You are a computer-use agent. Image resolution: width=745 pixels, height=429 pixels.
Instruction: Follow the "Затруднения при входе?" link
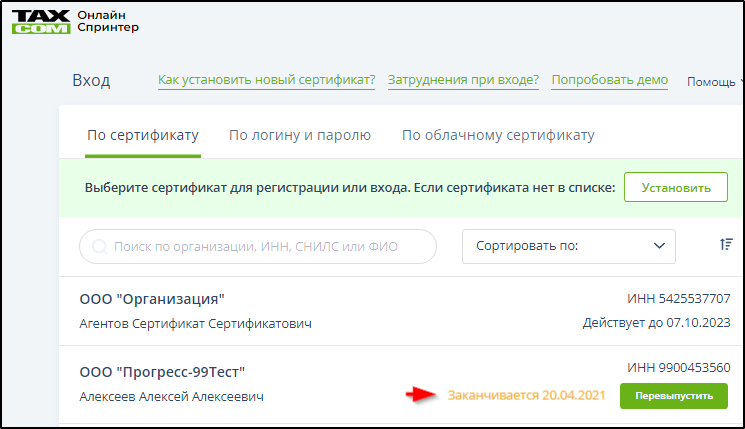tap(463, 81)
